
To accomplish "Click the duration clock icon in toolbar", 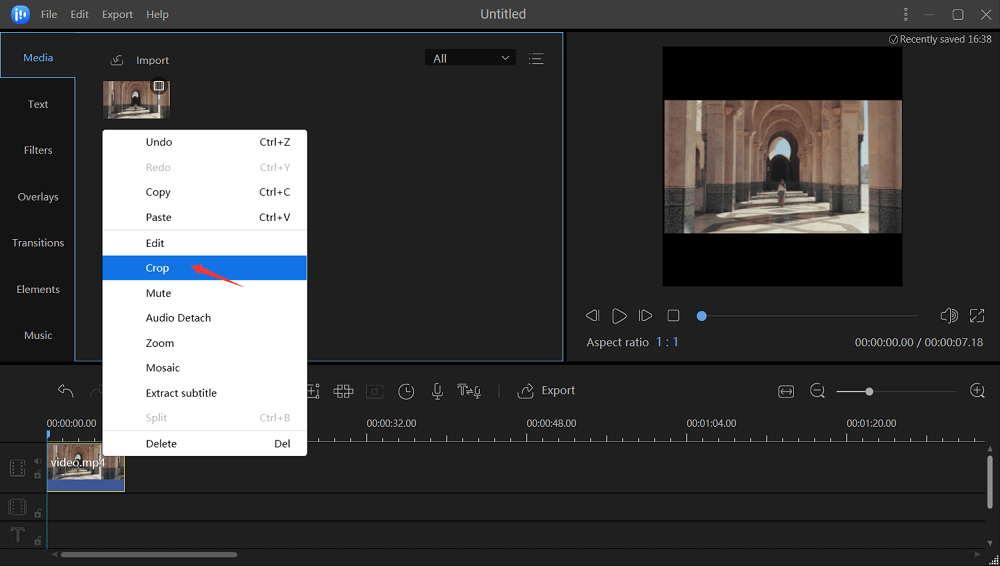I will 406,391.
